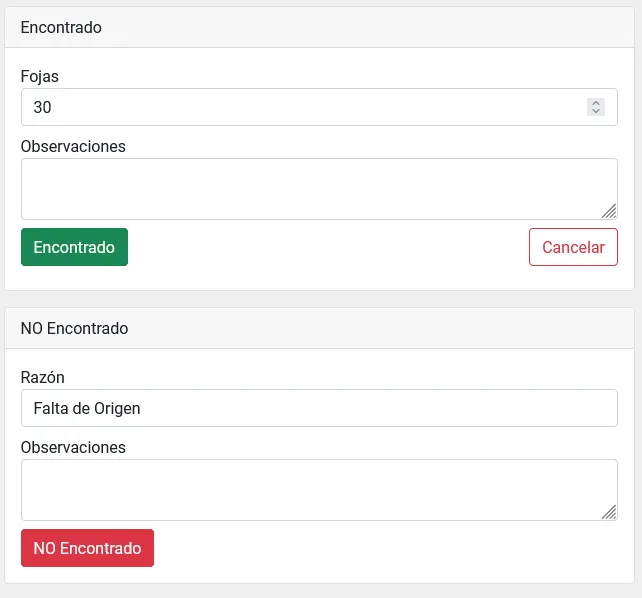
Task: Grab the resize handle of the lower Observaciones textarea
Action: coord(609,512)
